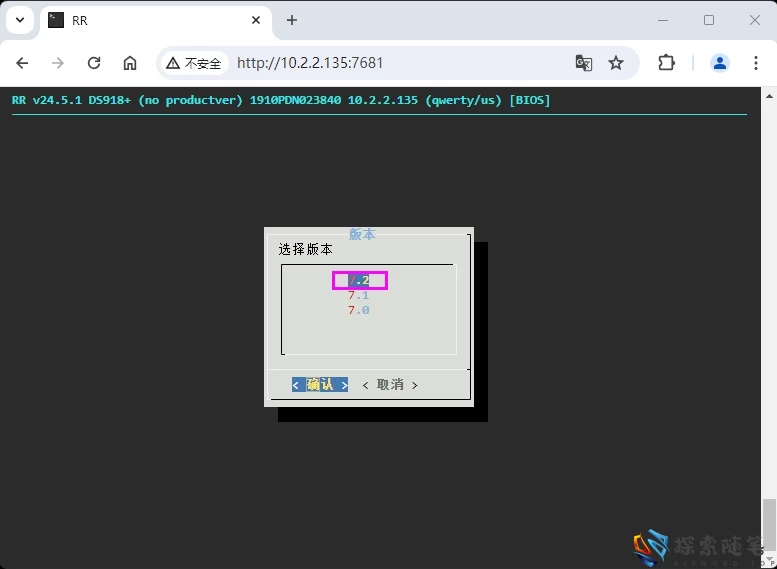777x569 pixels.
Task: Open the extensions puzzle icon
Action: coord(667,63)
